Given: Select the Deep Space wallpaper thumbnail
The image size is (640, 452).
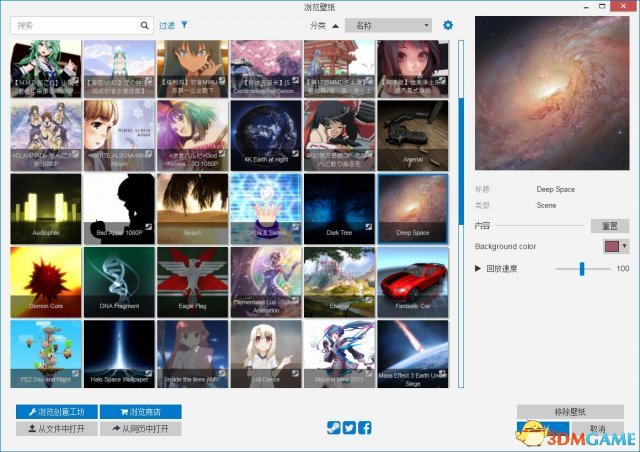Looking at the screenshot, I should point(413,209).
